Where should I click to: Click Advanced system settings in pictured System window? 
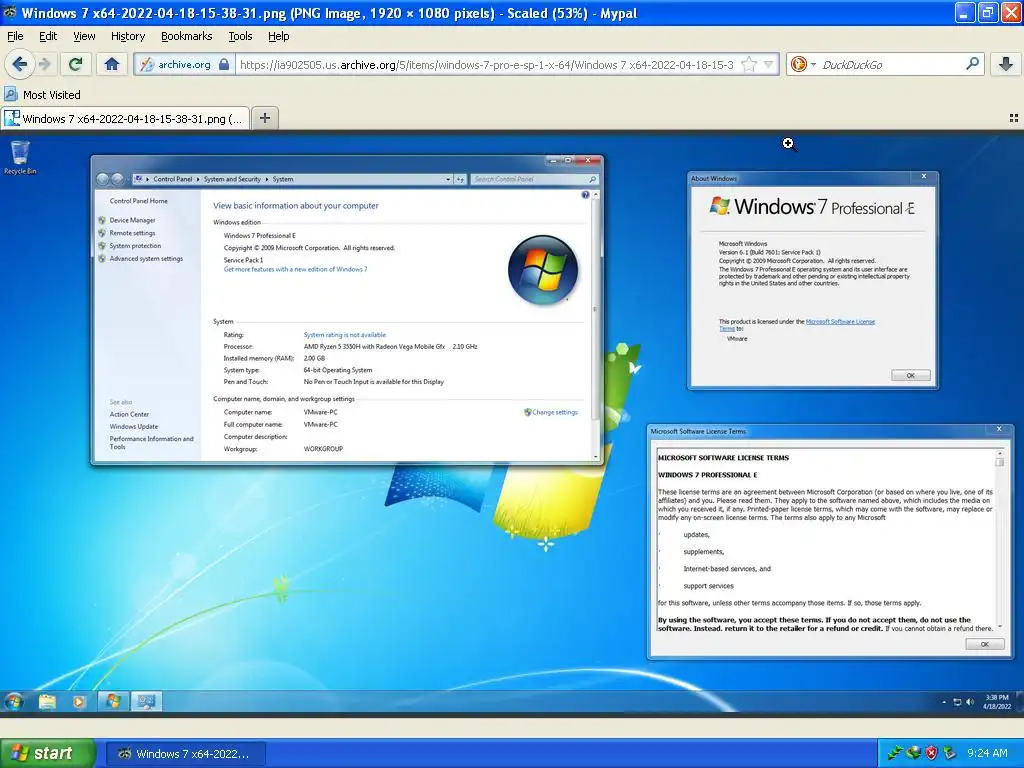(146, 259)
